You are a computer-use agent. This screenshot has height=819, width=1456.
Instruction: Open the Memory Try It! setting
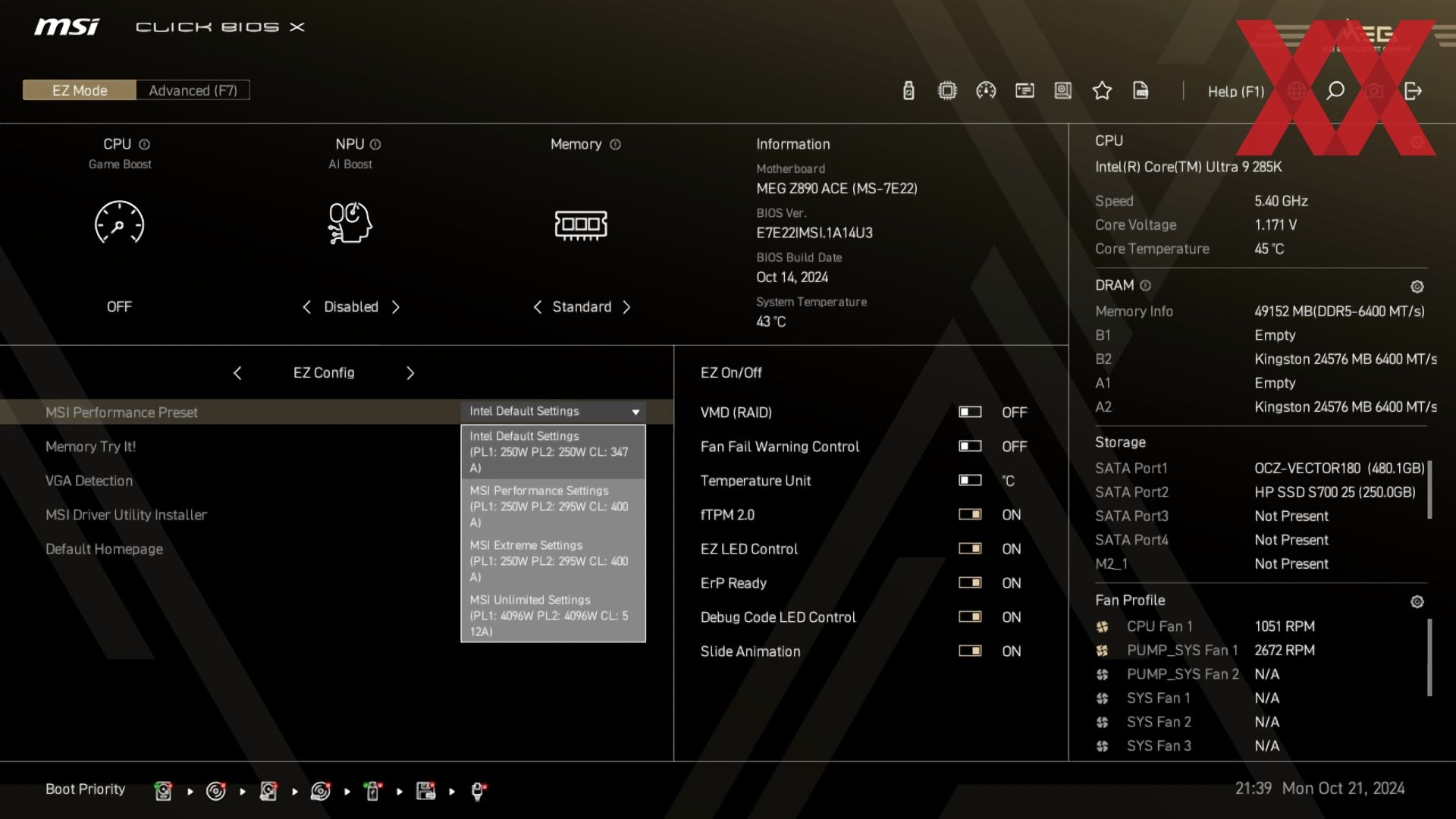pos(90,447)
